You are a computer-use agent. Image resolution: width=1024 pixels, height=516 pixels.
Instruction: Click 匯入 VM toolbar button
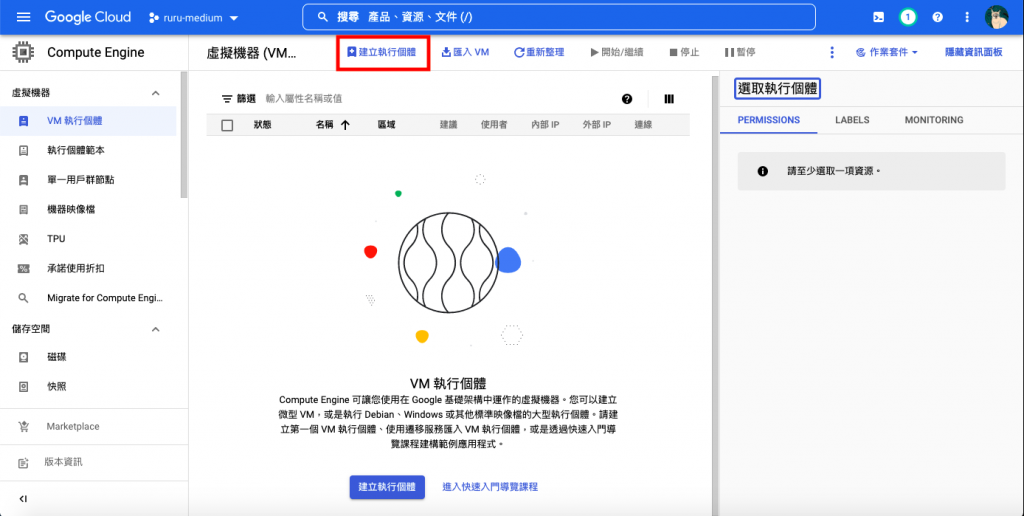pos(465,52)
